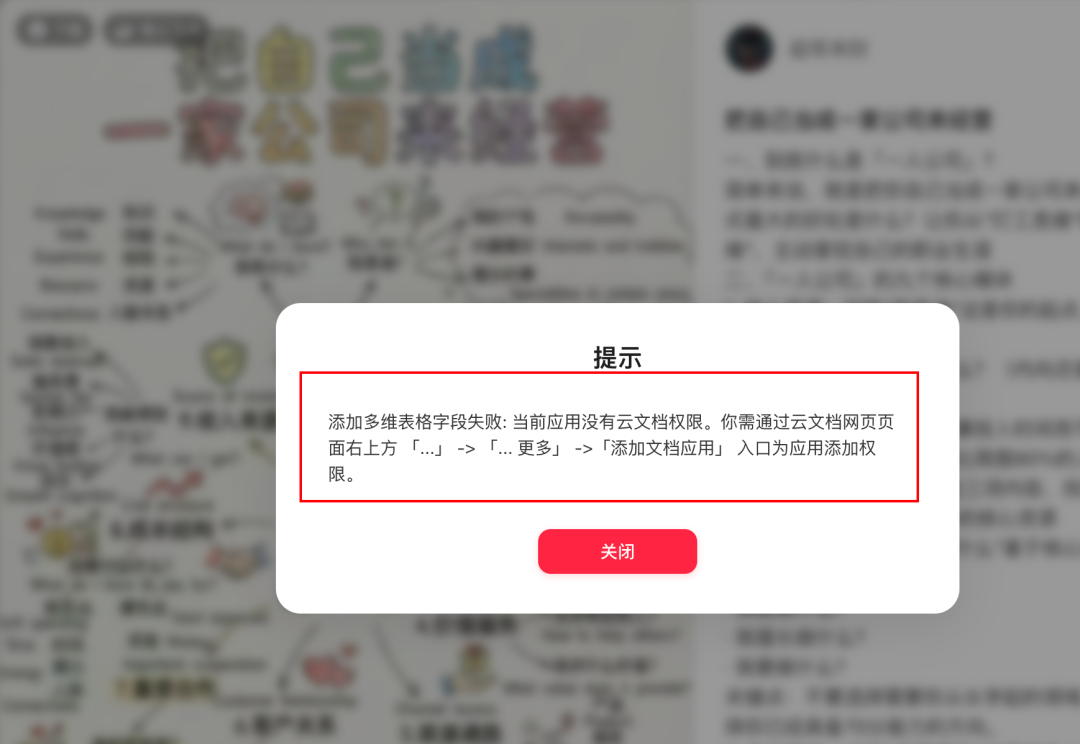Click the blurred red illustration near bottom
The image size is (1080, 744).
329,665
